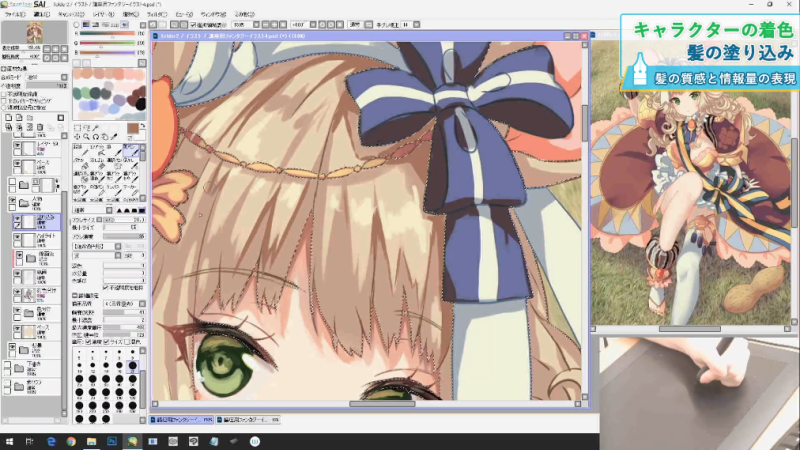Show the ボツラフ folder
This screenshot has width=800, height=450.
[7, 384]
